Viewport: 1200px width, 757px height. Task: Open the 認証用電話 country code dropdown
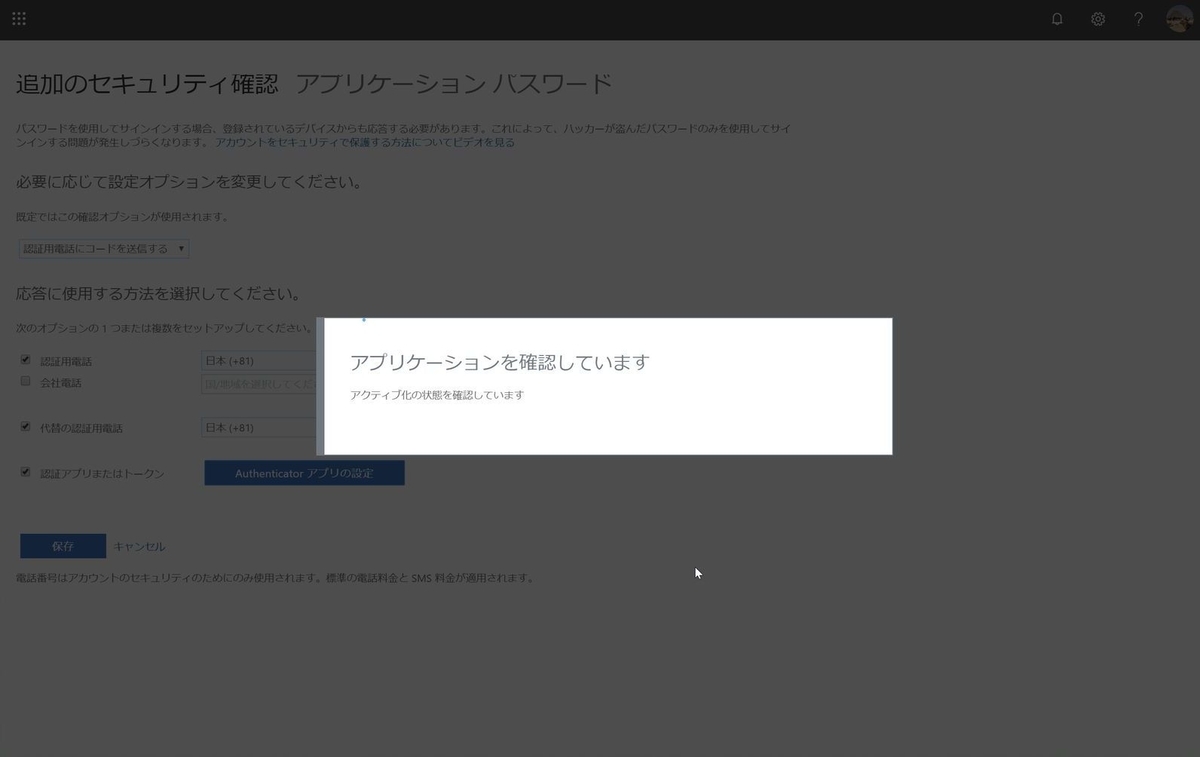pyautogui.click(x=258, y=361)
